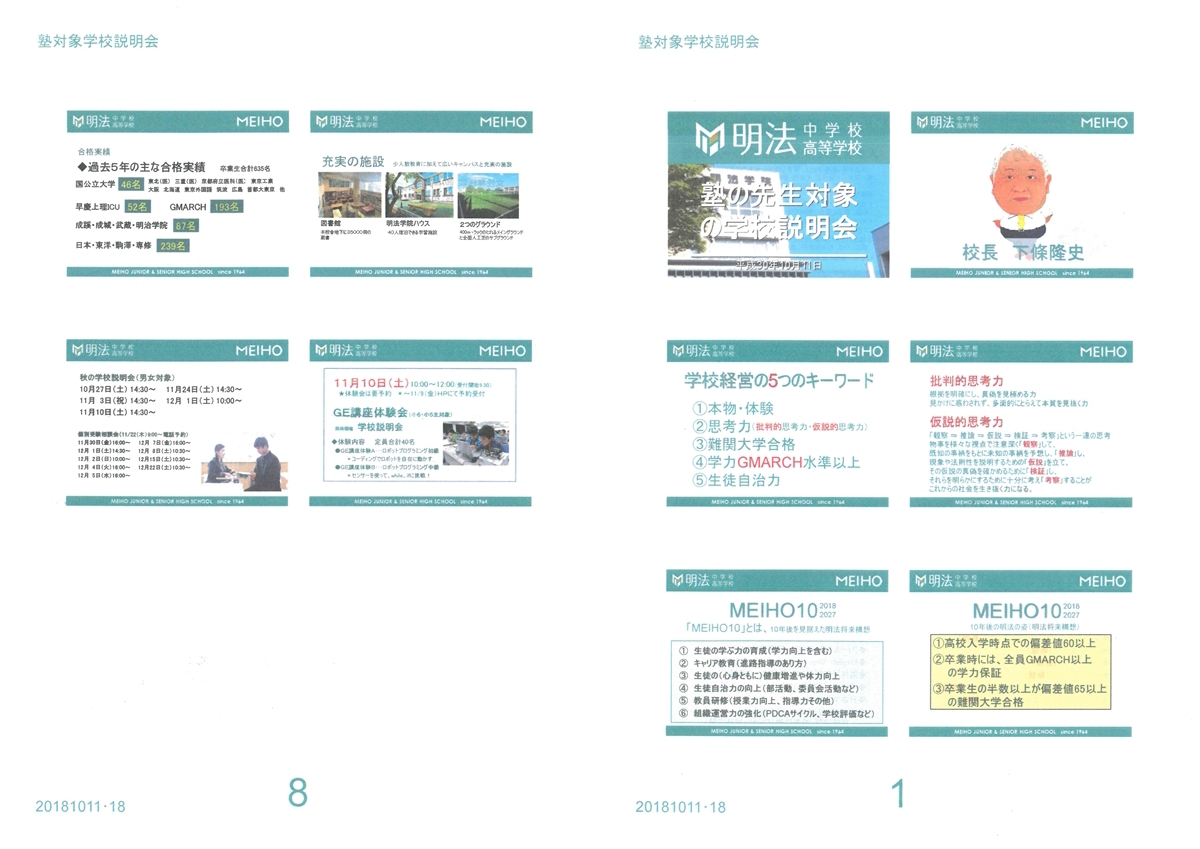Open the MEIHO10 slide with the yellow box
Viewport: 1200px width, 849px height.
point(1021,653)
